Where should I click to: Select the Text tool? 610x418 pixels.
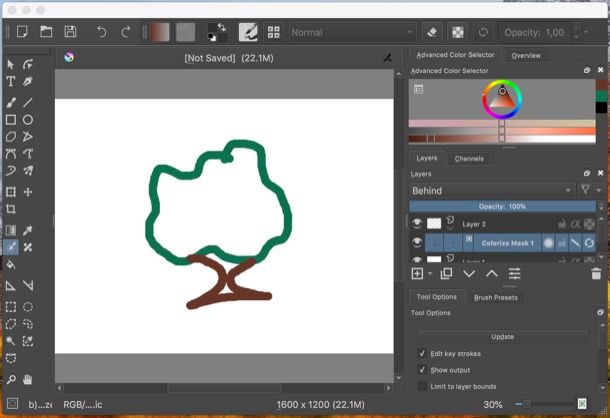coord(11,81)
